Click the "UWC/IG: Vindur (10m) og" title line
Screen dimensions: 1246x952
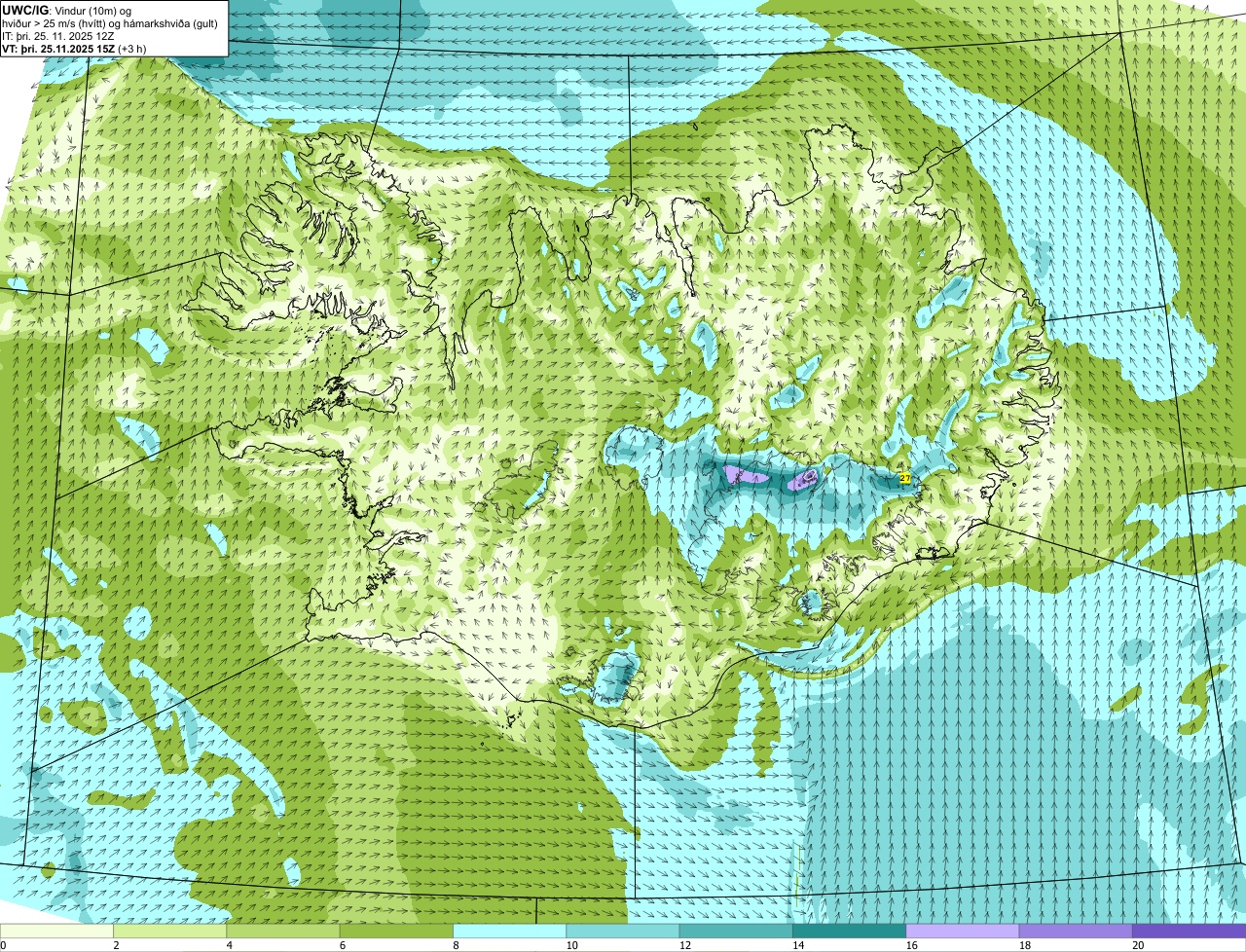click(67, 10)
